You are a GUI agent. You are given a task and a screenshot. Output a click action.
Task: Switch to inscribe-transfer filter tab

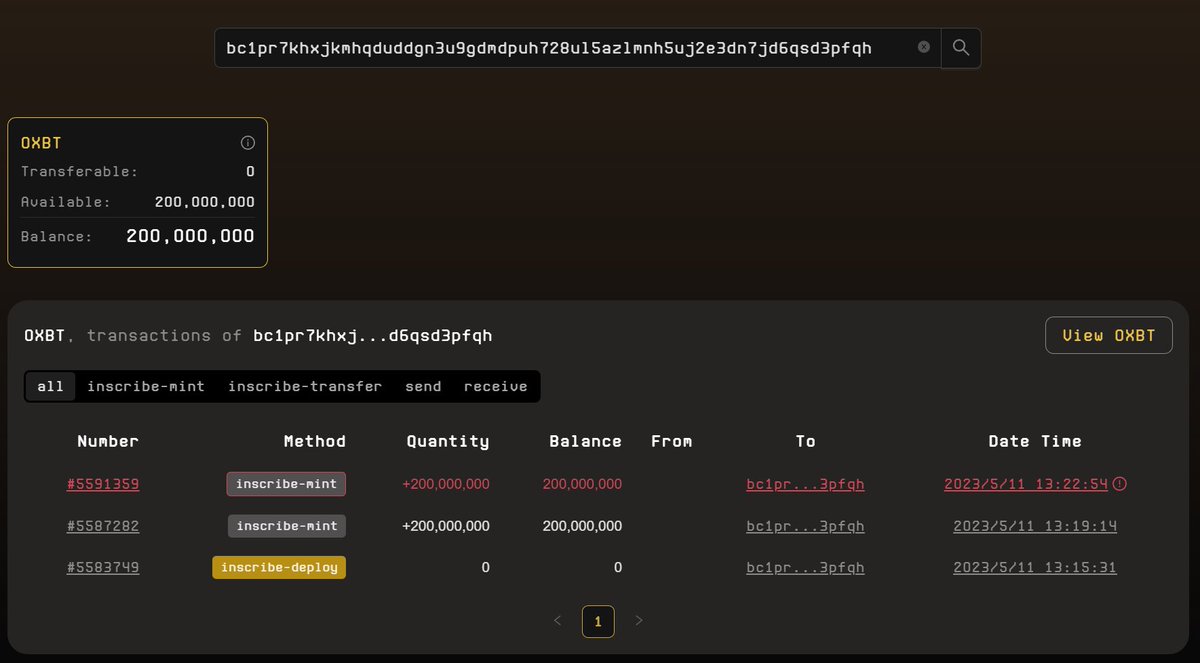click(x=305, y=386)
